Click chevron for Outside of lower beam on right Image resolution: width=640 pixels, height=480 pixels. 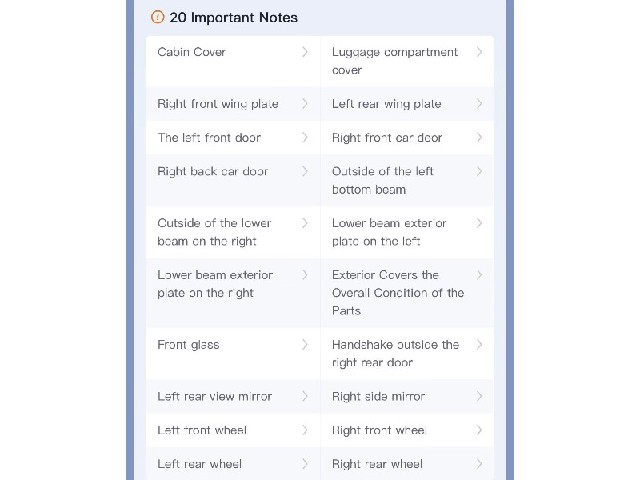pos(304,223)
